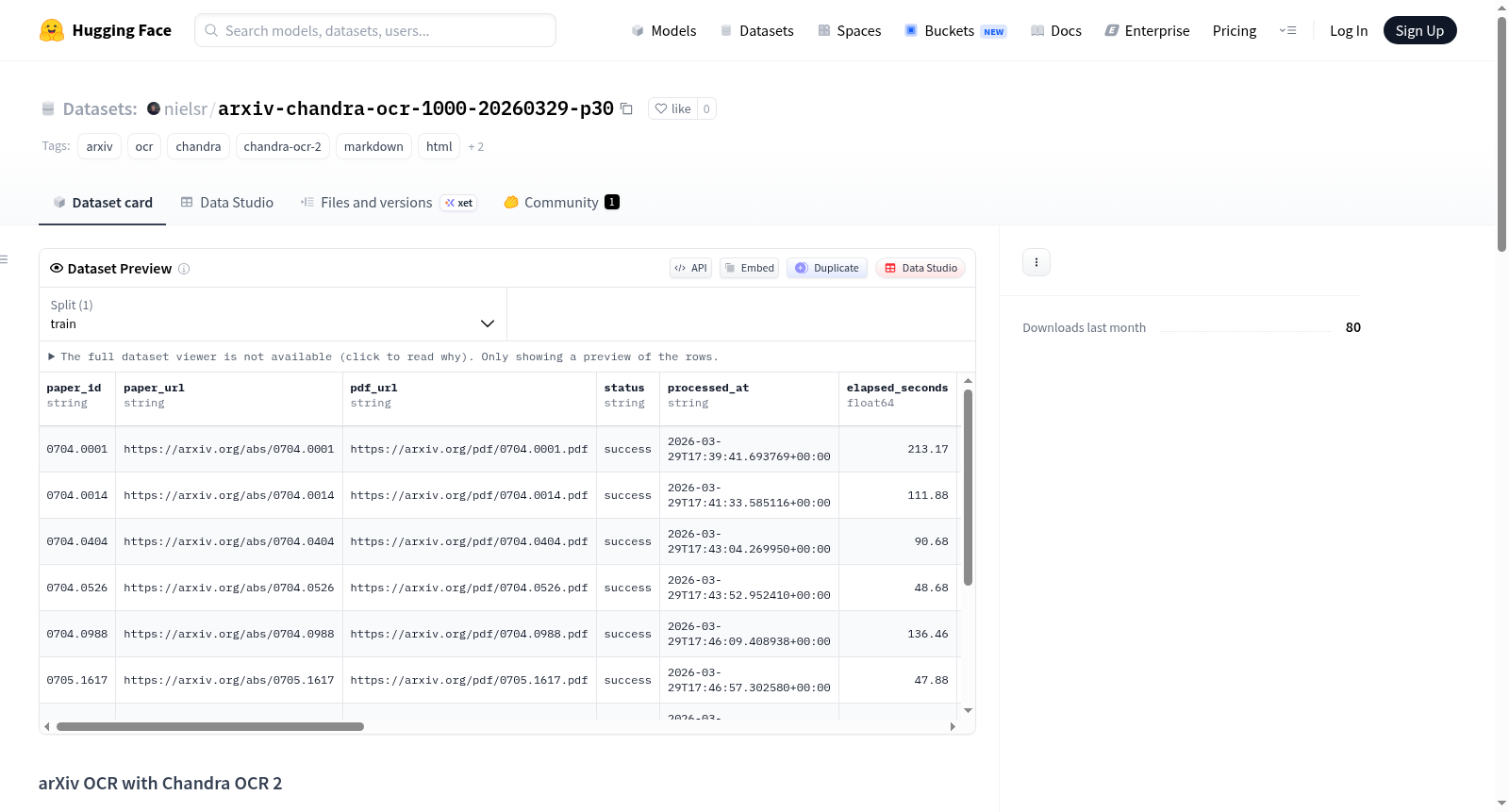This screenshot has height=812, width=1509.
Task: Click the table's vertical scrollbar thumb
Action: [x=968, y=488]
